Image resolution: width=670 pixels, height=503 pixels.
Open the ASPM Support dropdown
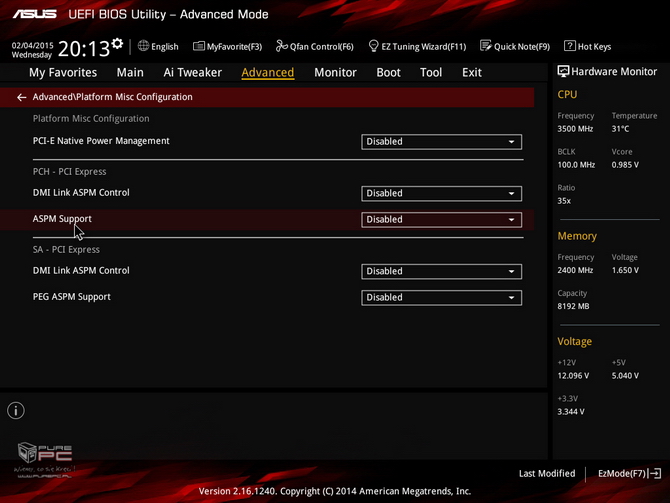(441, 220)
